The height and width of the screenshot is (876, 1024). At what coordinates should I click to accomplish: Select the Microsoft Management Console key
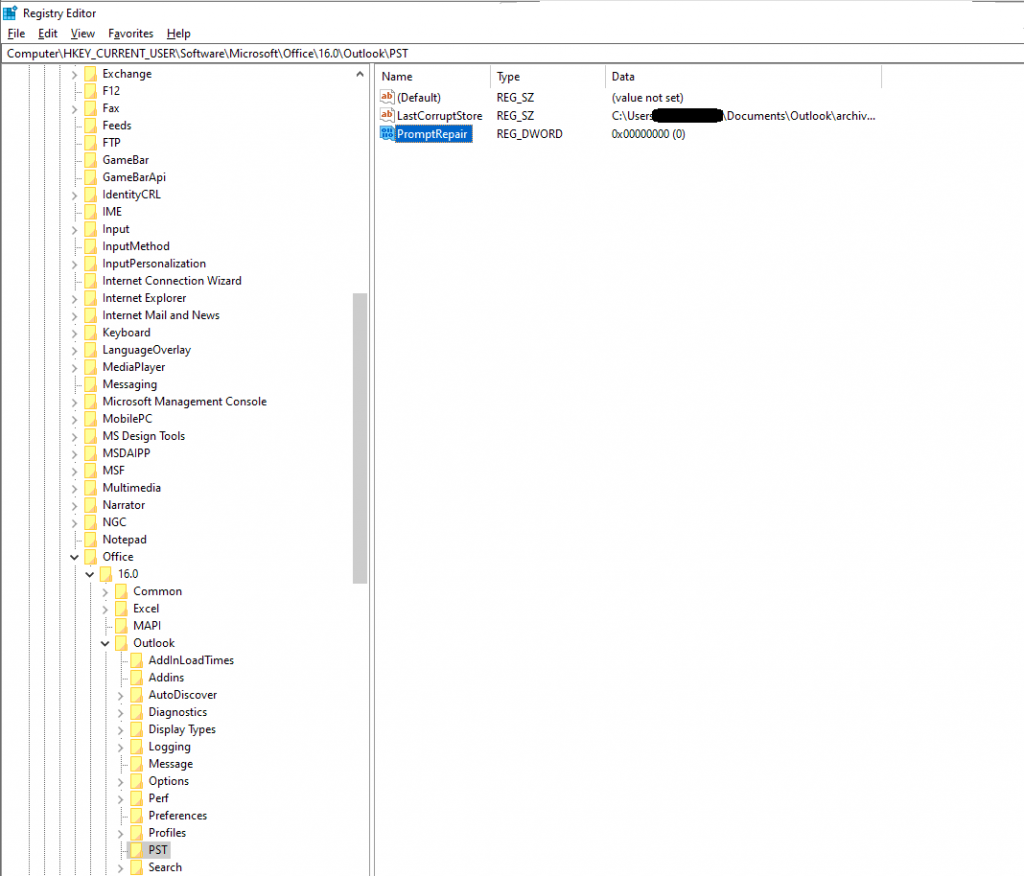pyautogui.click(x=184, y=402)
